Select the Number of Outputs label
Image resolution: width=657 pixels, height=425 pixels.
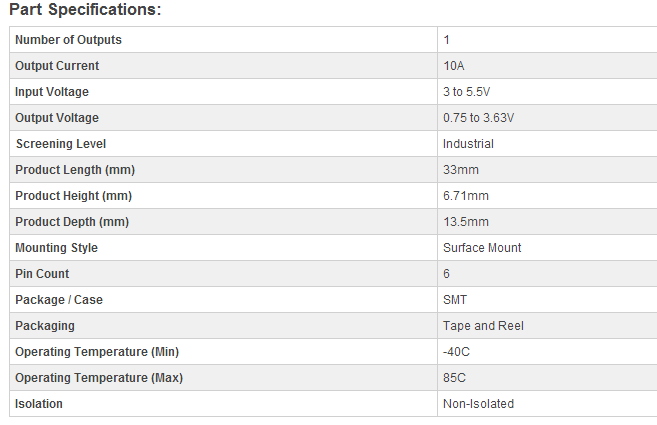68,40
